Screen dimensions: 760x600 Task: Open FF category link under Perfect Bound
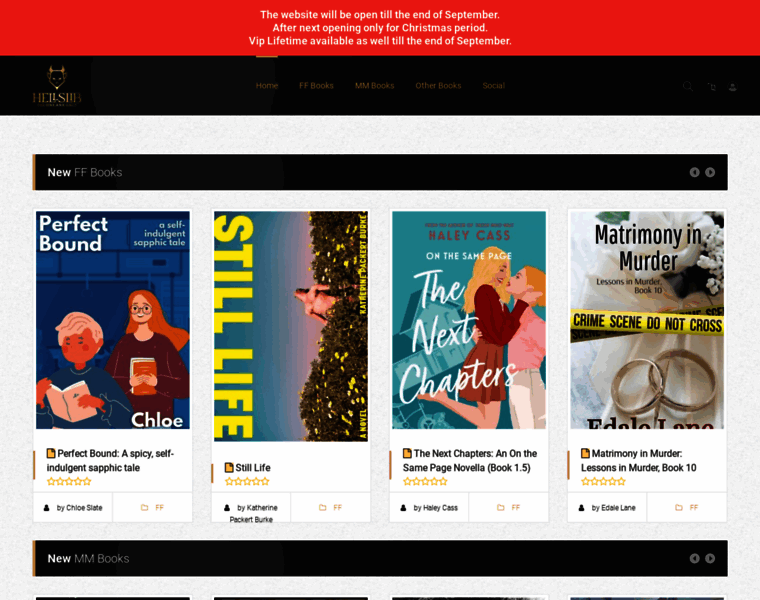[159, 507]
